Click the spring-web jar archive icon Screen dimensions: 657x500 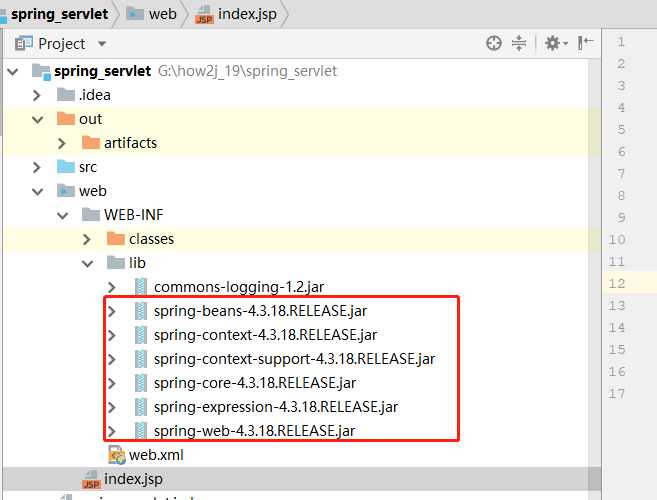pos(141,430)
